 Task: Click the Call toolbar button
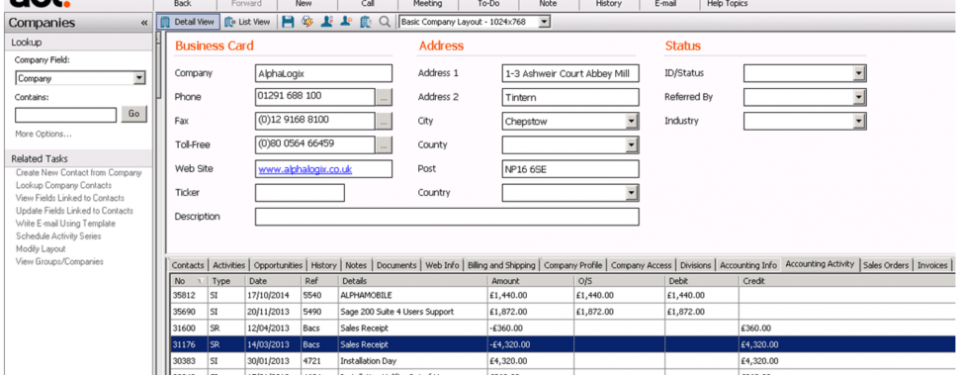pos(368,4)
